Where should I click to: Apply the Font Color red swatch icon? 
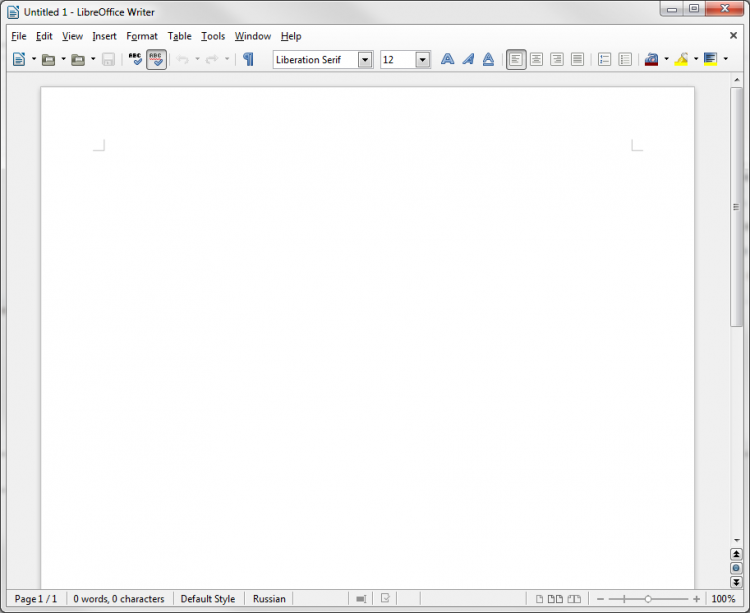click(651, 59)
